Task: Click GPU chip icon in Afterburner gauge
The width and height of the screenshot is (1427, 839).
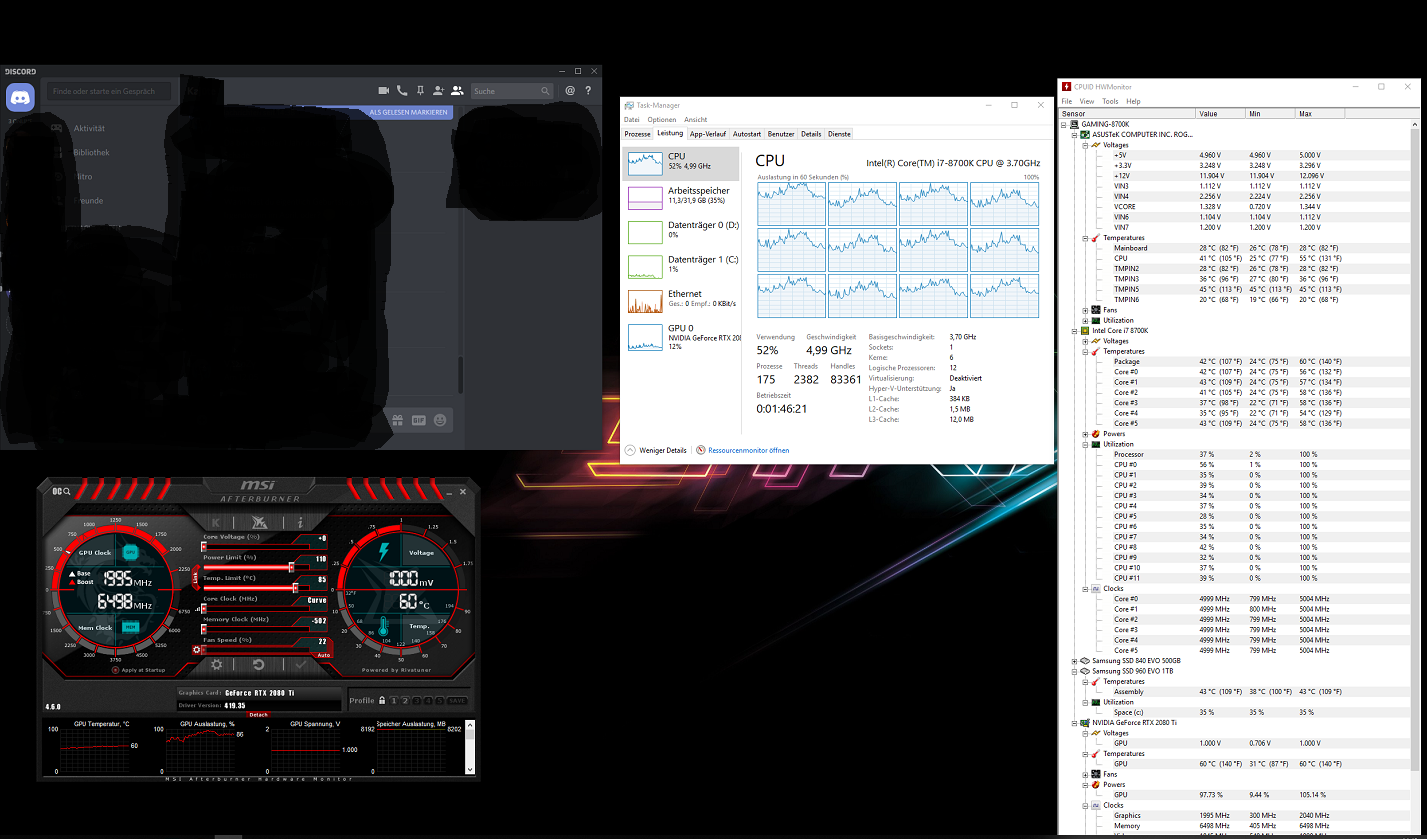Action: pyautogui.click(x=130, y=552)
